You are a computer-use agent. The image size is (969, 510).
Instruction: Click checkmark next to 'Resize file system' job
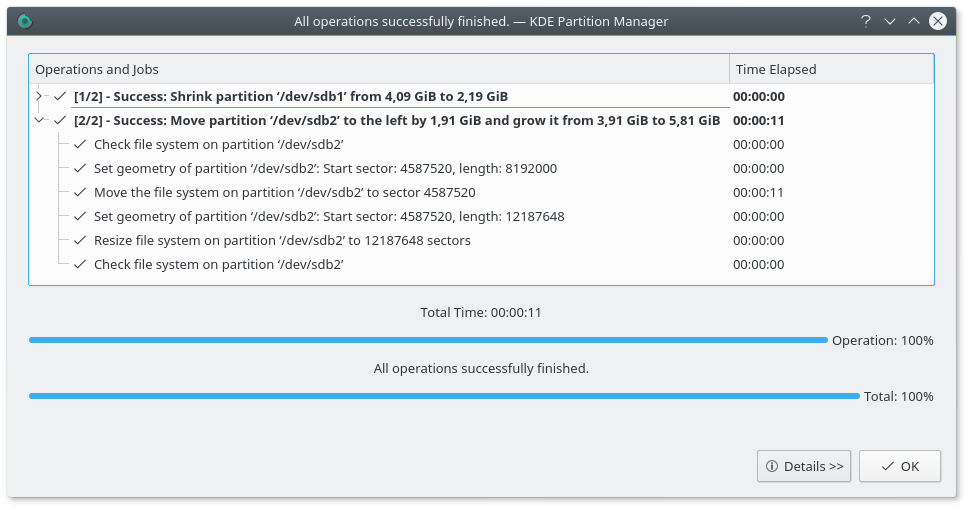point(80,241)
